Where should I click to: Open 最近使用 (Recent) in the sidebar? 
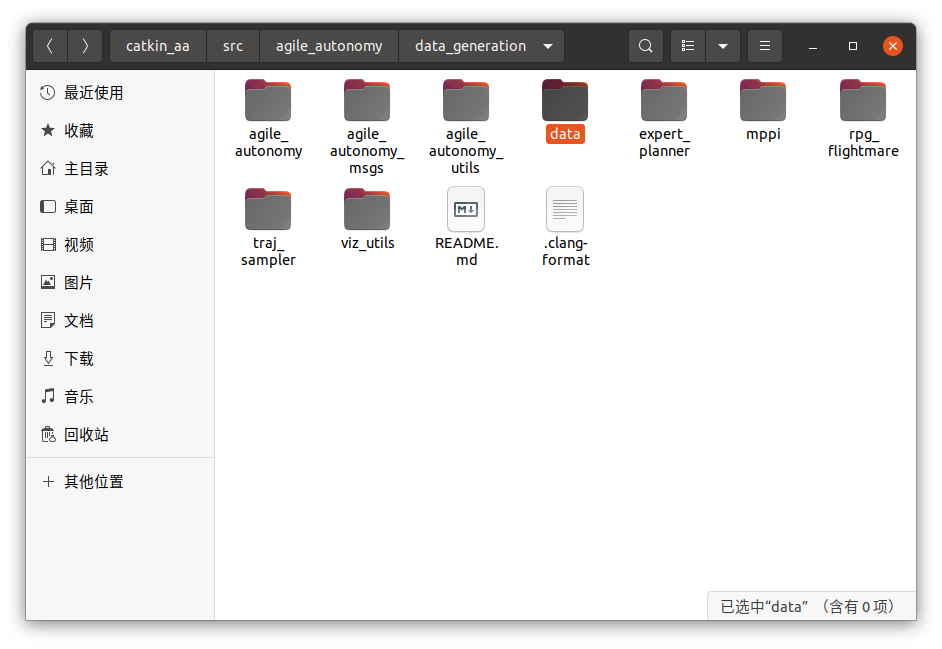(x=120, y=93)
